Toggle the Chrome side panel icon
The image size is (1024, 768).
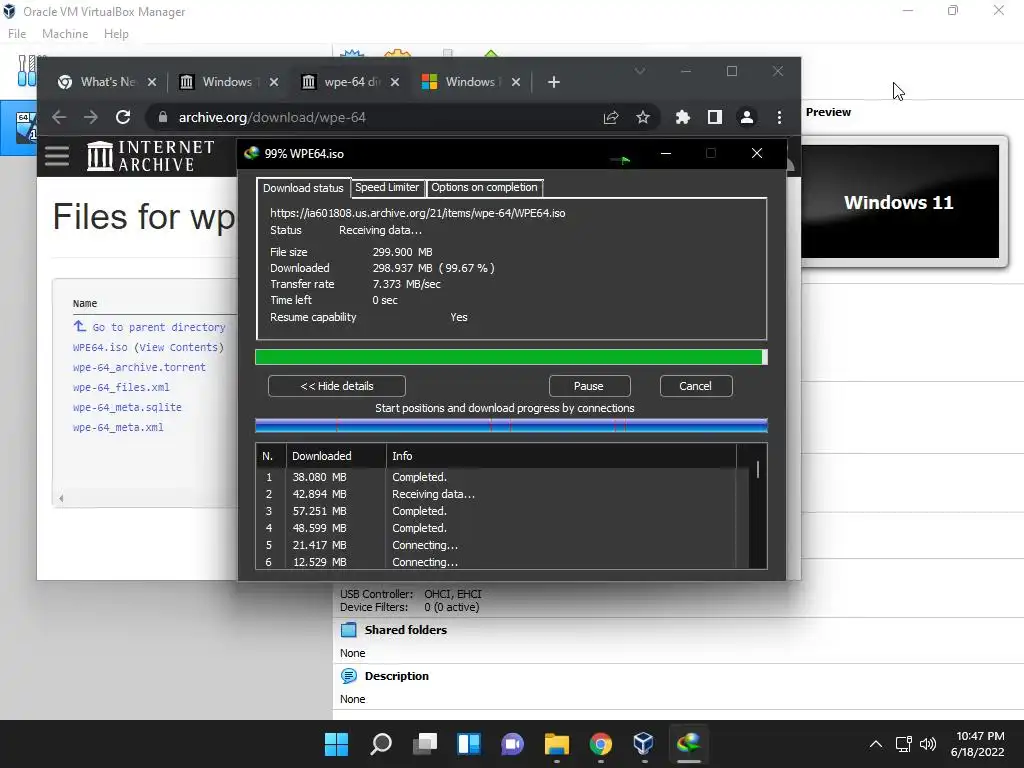pyautogui.click(x=714, y=117)
